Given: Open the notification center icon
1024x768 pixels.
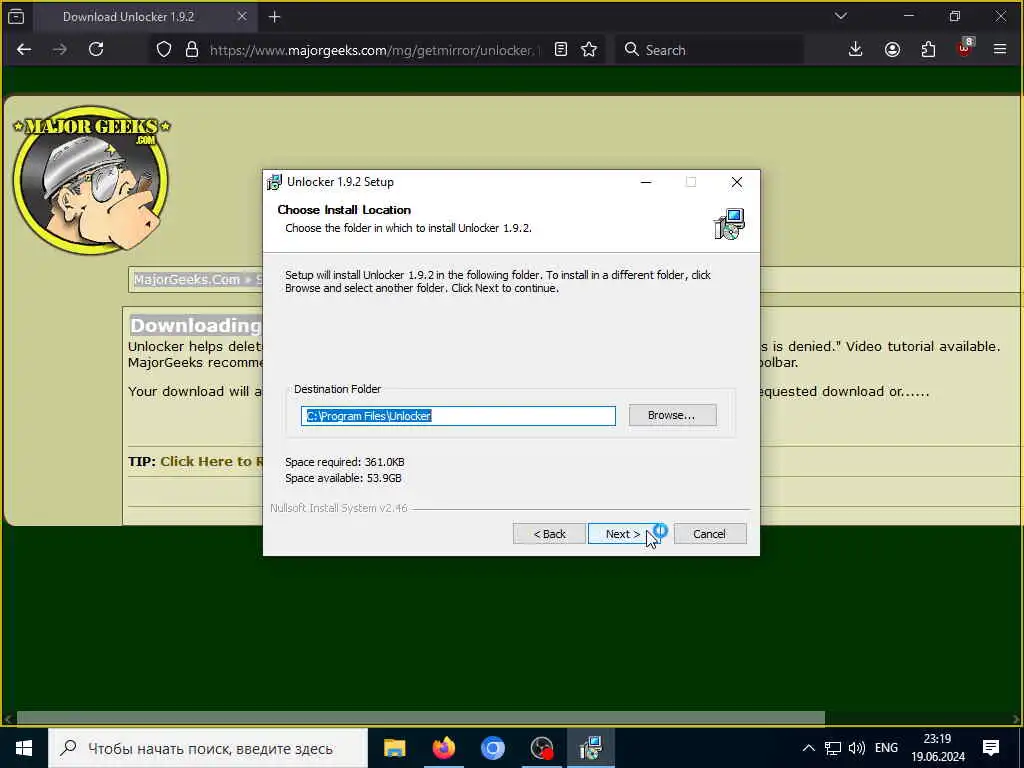Looking at the screenshot, I should pos(991,748).
